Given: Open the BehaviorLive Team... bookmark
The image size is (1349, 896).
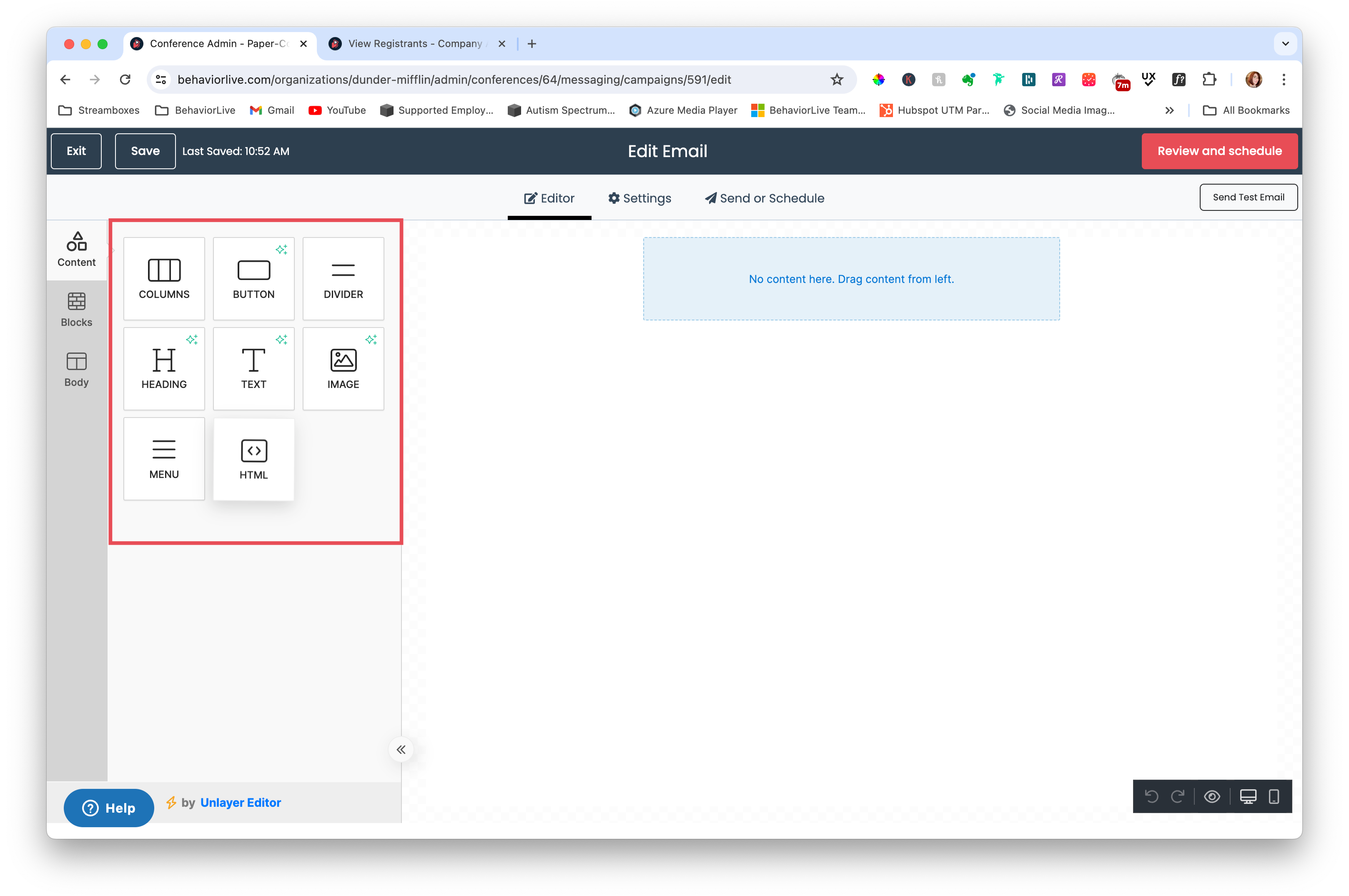Looking at the screenshot, I should click(808, 110).
